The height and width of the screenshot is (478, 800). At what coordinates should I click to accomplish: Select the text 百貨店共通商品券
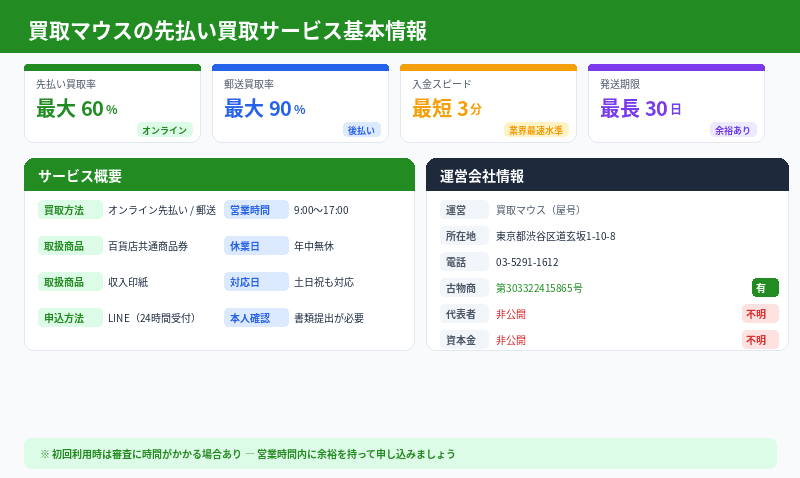point(148,246)
